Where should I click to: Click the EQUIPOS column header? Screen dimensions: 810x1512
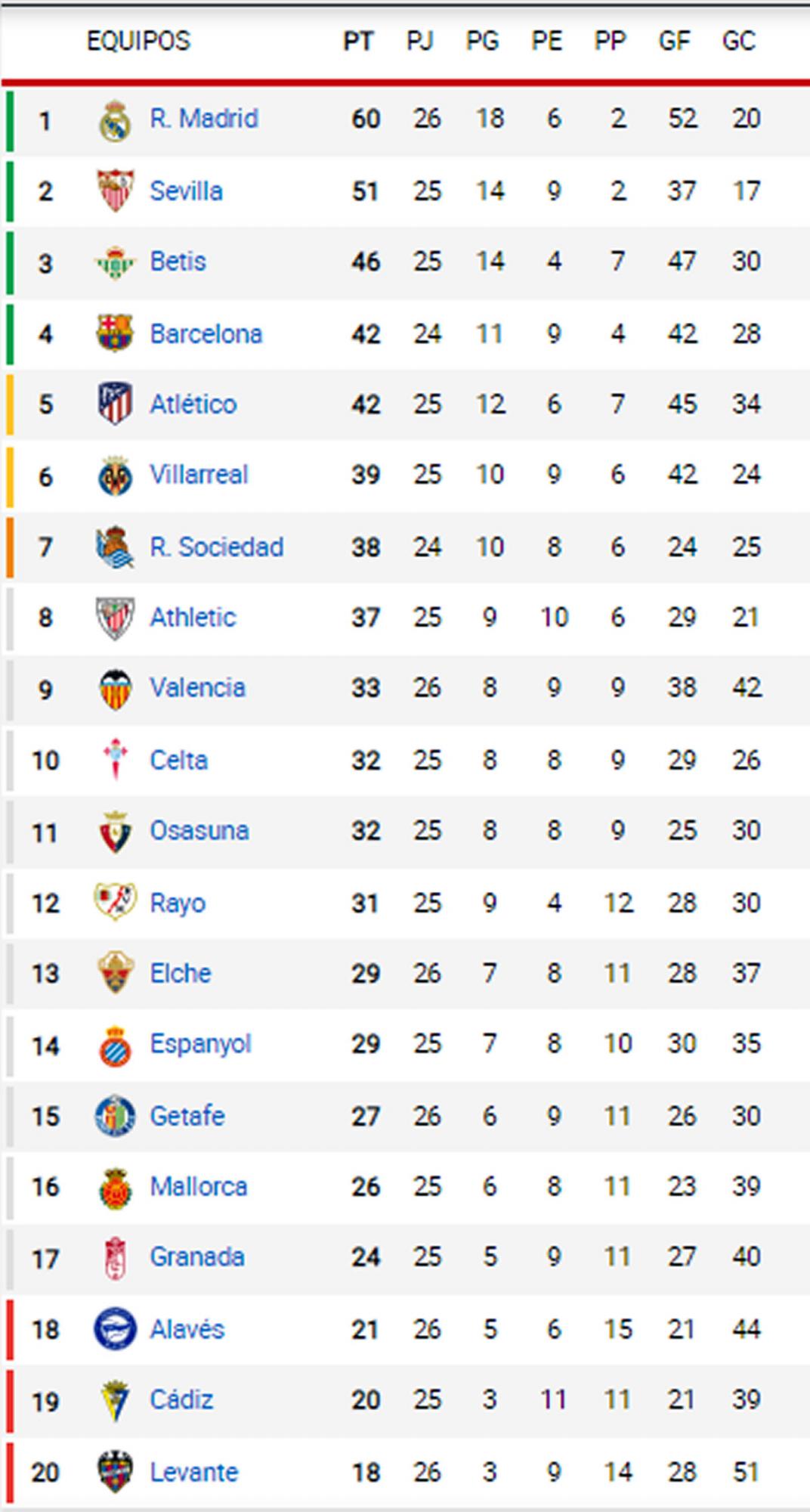coord(138,41)
